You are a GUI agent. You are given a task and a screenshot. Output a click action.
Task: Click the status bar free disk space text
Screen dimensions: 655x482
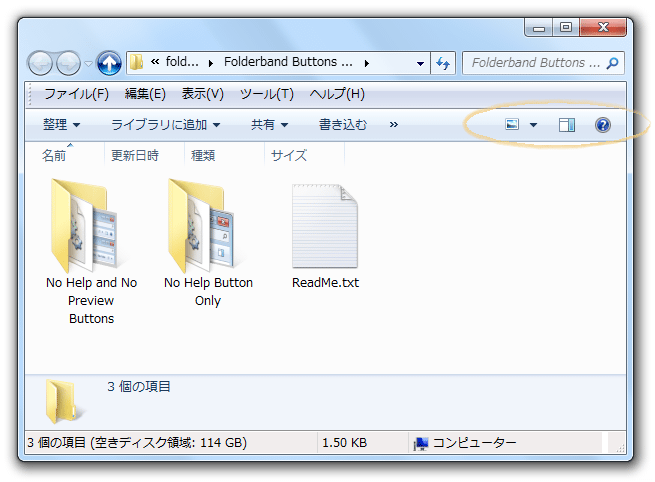click(137, 442)
